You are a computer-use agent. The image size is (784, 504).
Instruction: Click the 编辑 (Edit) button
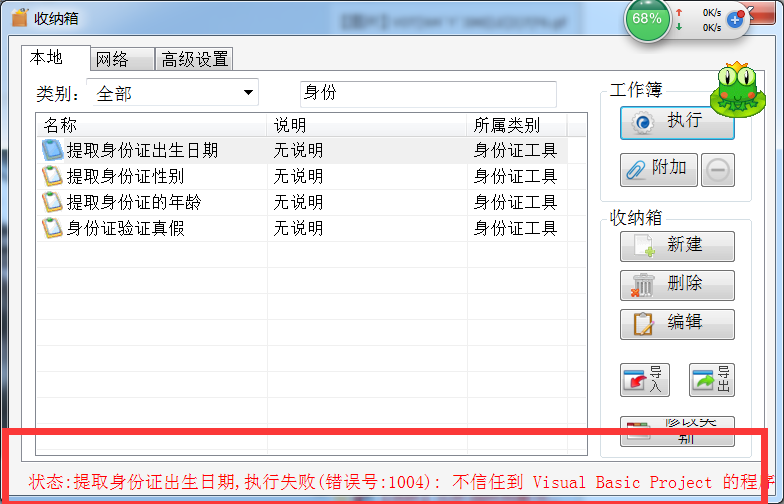[677, 324]
